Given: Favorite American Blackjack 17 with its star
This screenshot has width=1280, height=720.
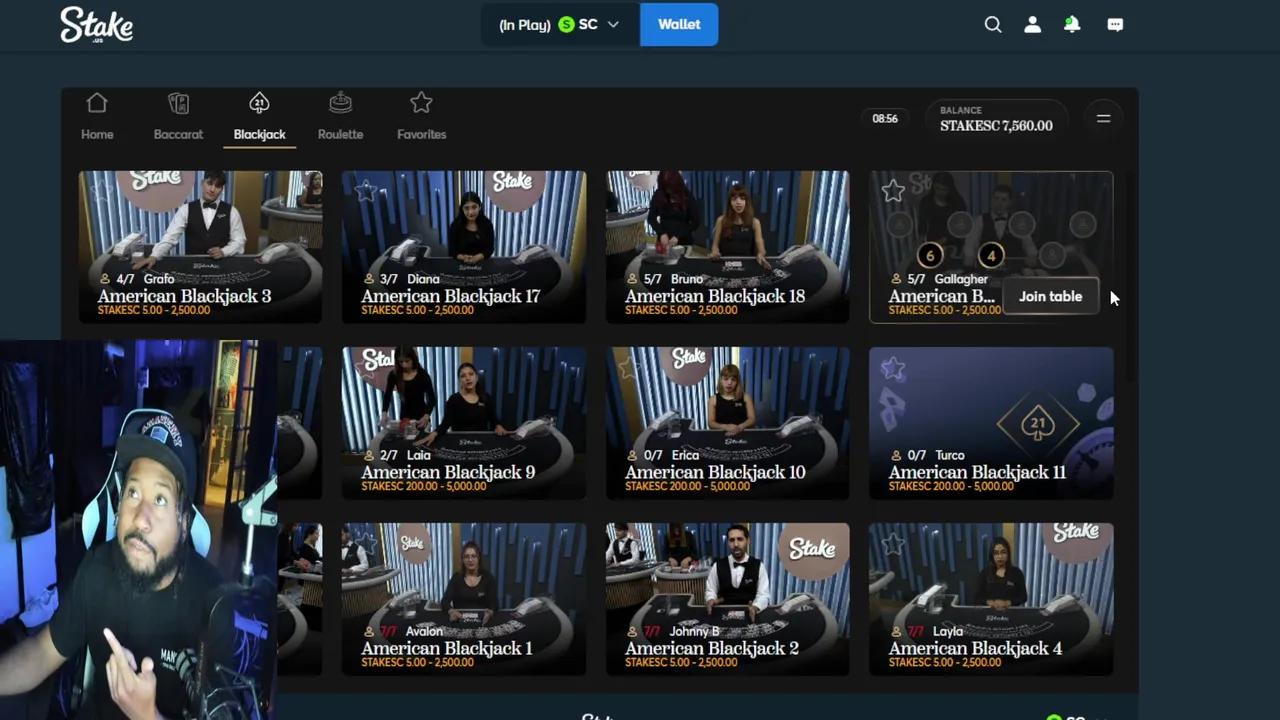Looking at the screenshot, I should tap(366, 190).
